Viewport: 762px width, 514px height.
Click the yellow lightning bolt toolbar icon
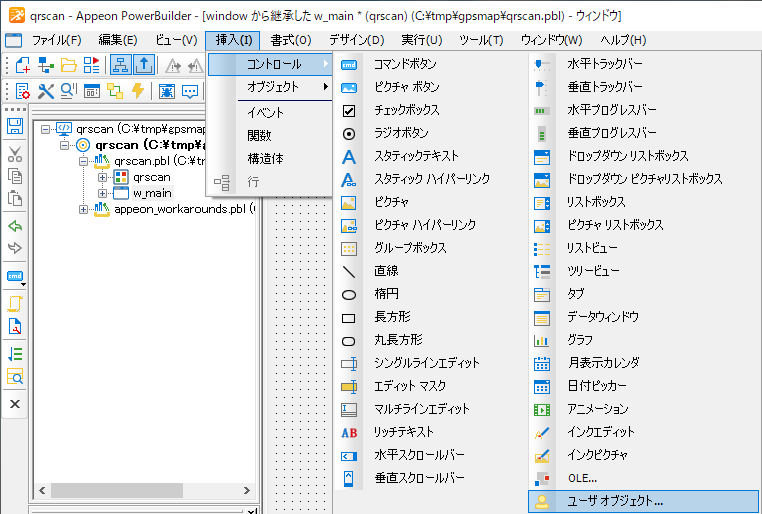138,91
